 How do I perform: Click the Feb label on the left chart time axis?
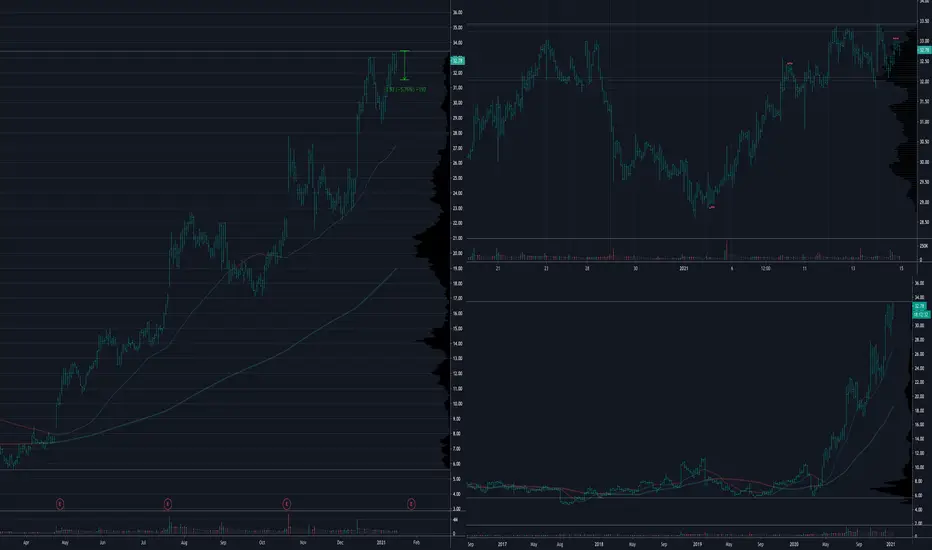(x=417, y=543)
